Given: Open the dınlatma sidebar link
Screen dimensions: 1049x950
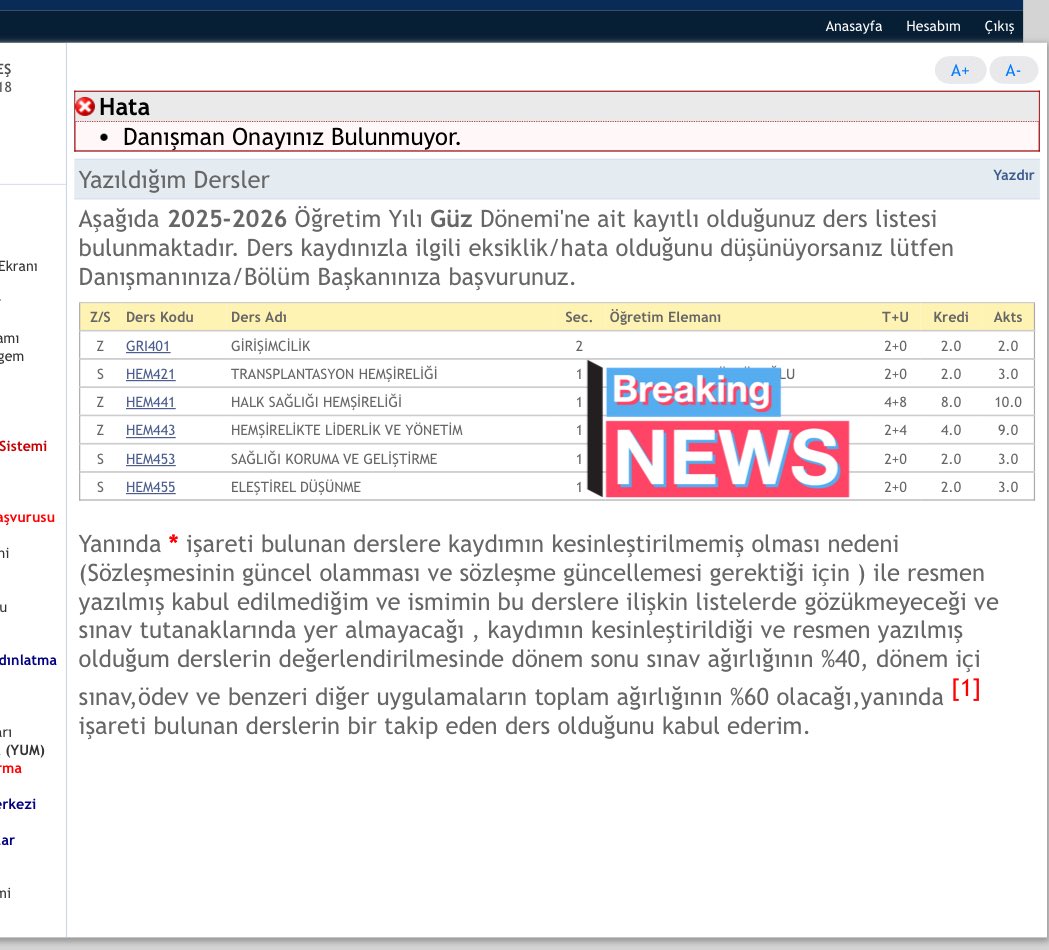Looking at the screenshot, I should [28, 660].
